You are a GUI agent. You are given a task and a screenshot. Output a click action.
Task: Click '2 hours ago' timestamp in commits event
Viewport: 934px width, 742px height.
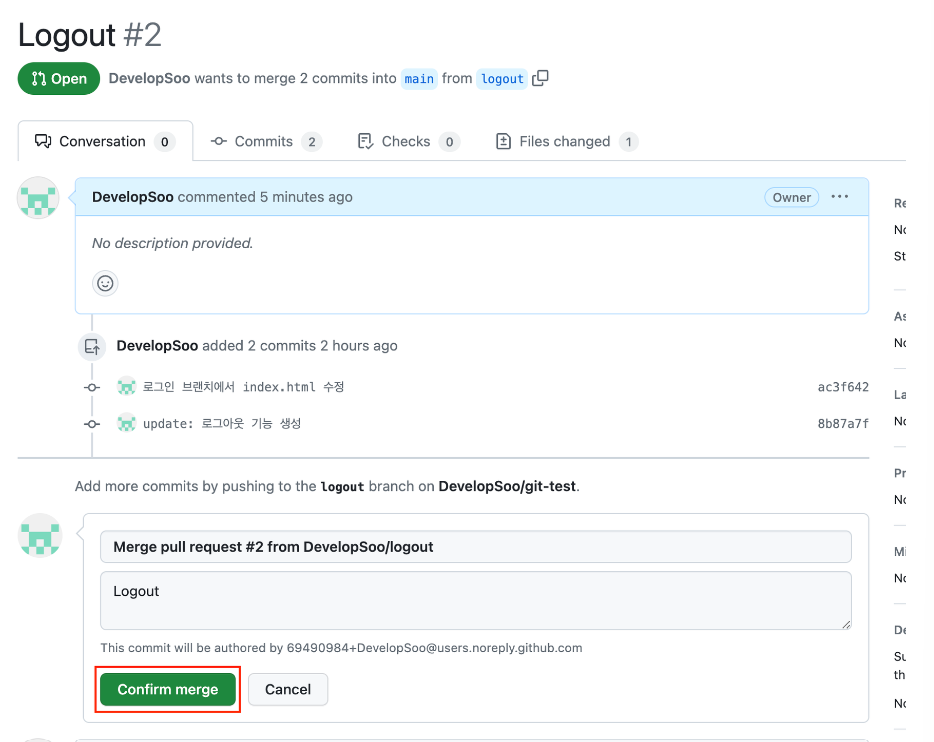[359, 345]
